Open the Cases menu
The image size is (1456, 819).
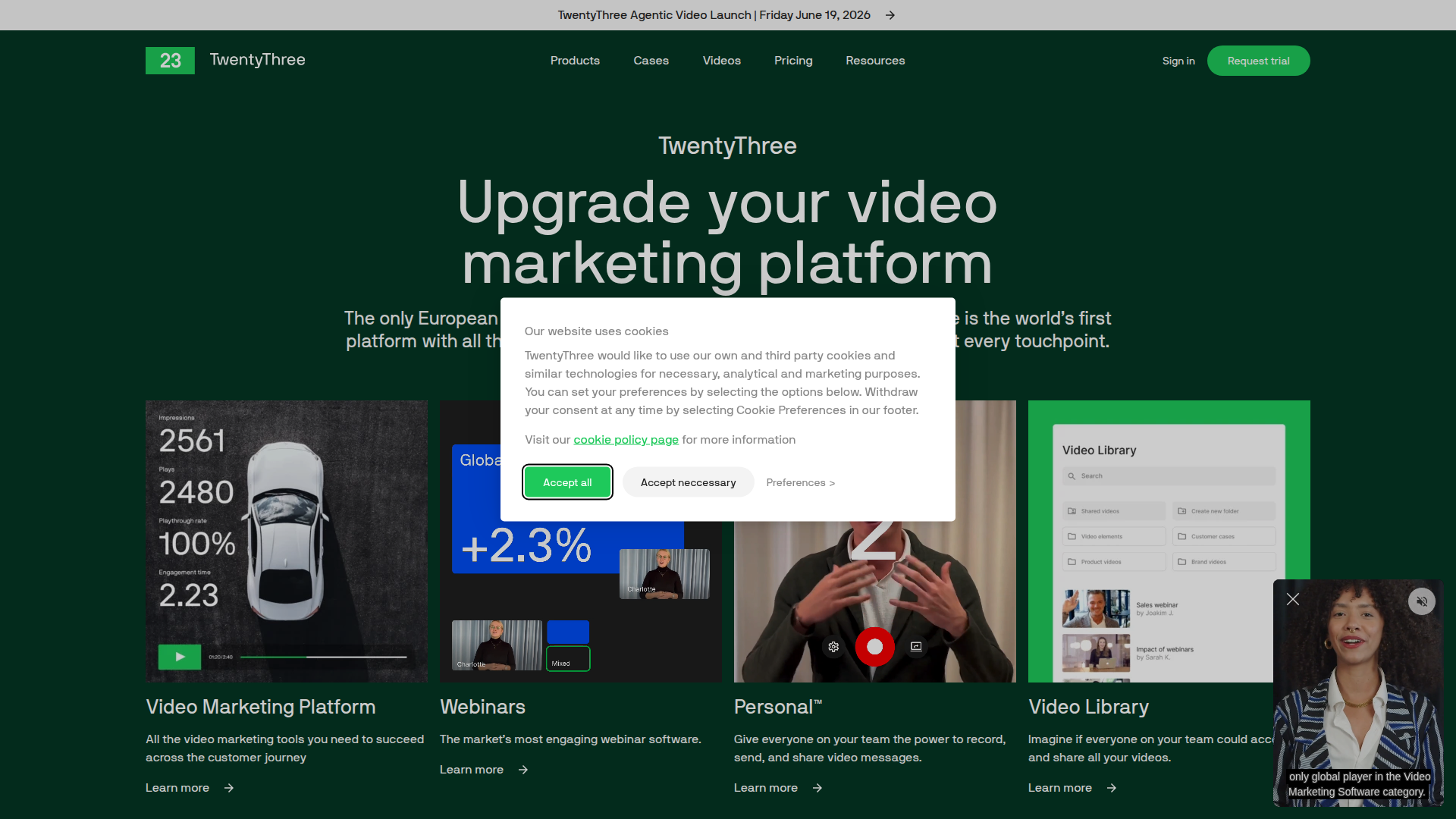pyautogui.click(x=651, y=61)
